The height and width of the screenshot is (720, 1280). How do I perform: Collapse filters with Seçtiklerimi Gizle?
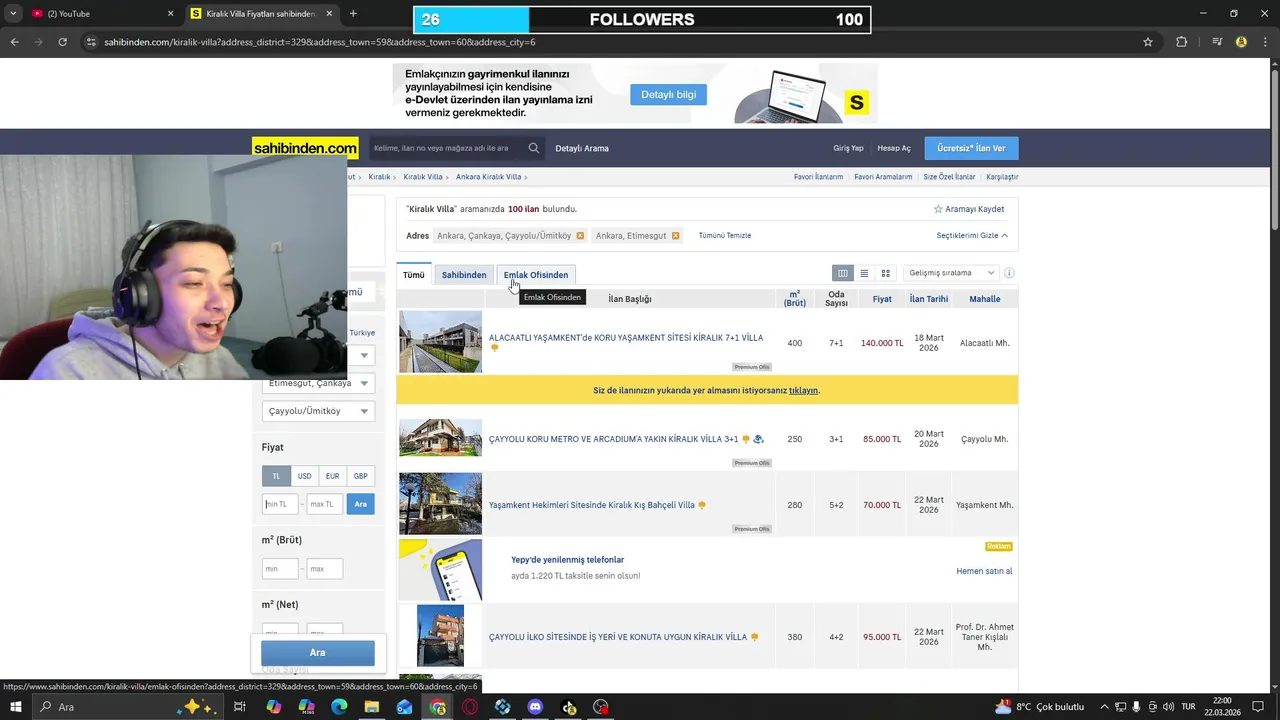pyautogui.click(x=972, y=236)
